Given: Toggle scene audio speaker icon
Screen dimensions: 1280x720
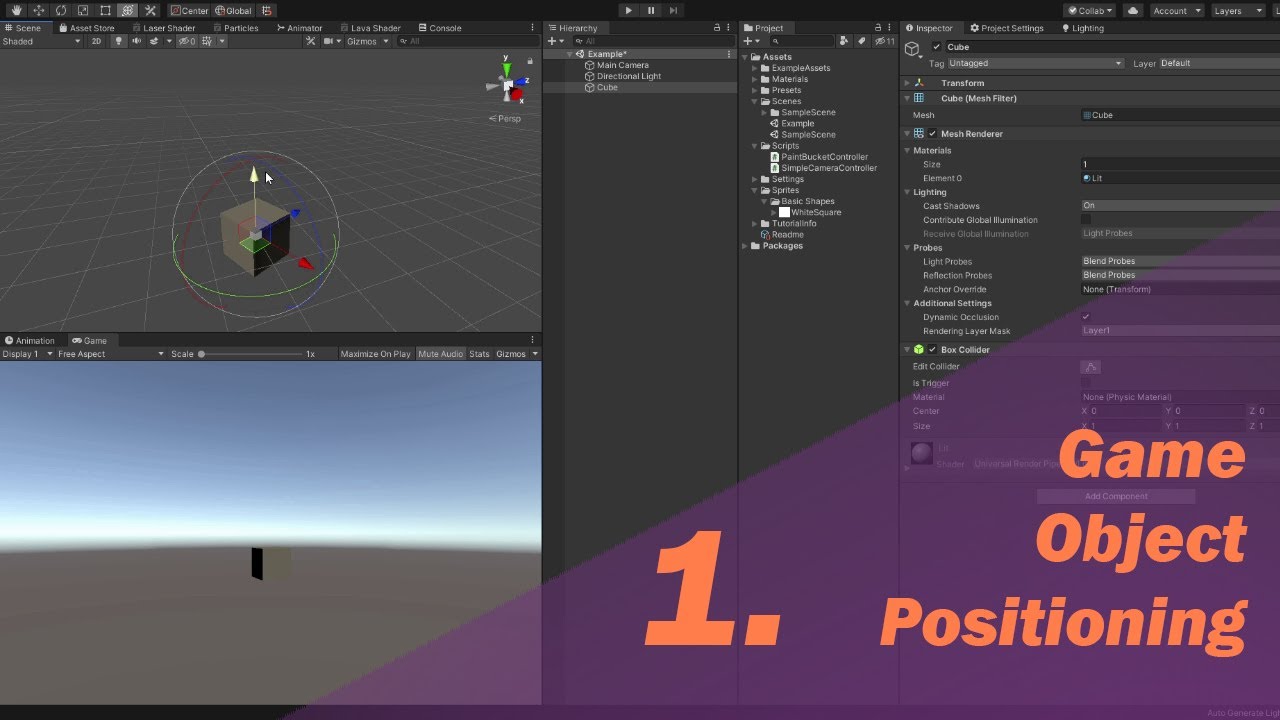Looking at the screenshot, I should pos(136,41).
